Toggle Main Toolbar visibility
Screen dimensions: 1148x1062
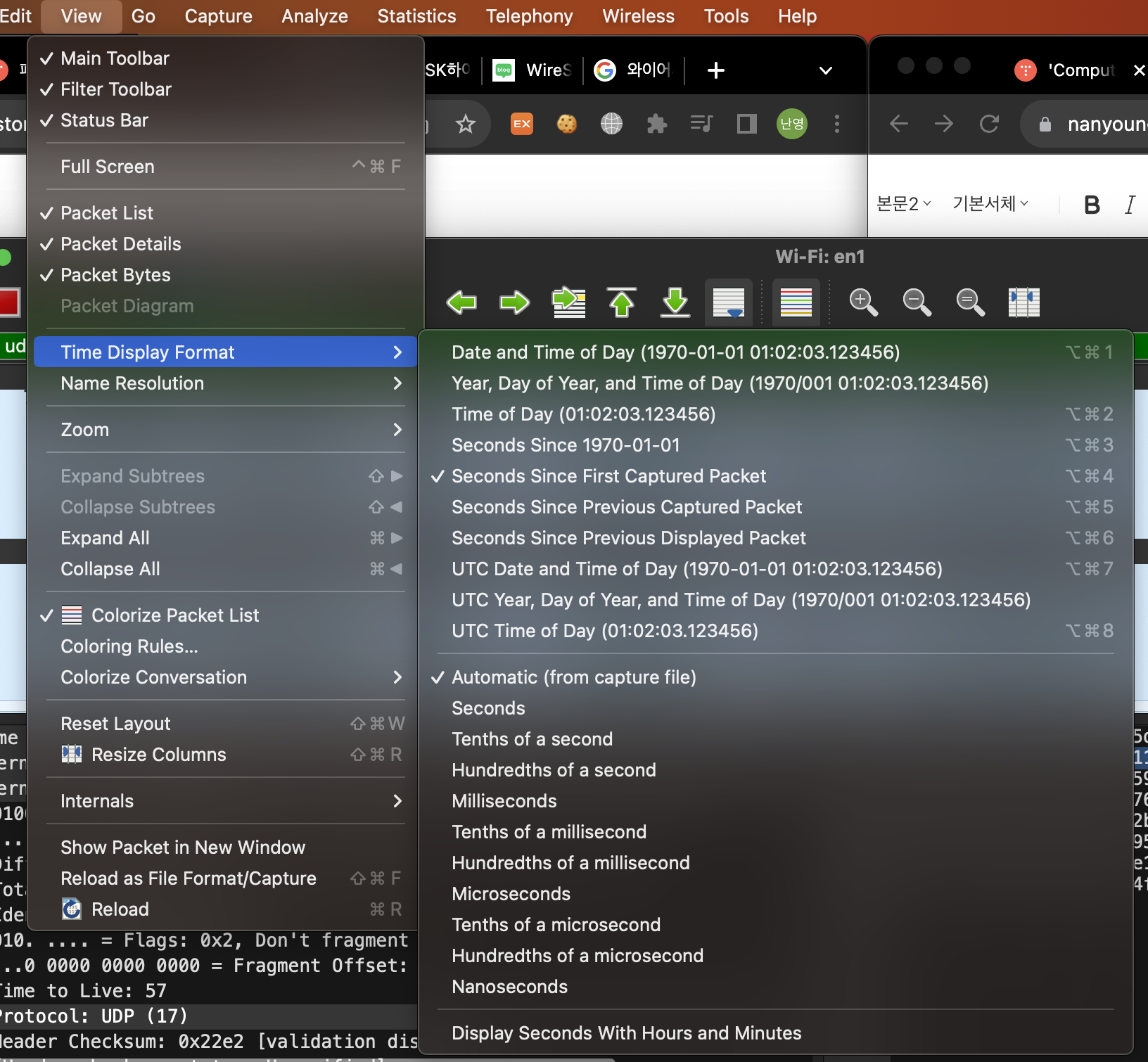pos(225,58)
